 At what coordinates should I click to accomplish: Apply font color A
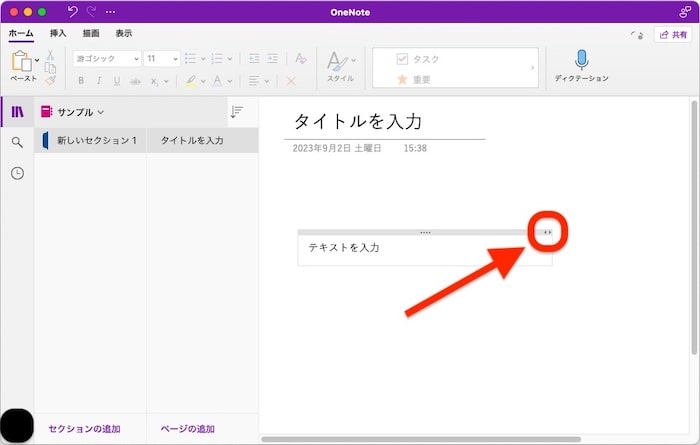click(x=217, y=81)
